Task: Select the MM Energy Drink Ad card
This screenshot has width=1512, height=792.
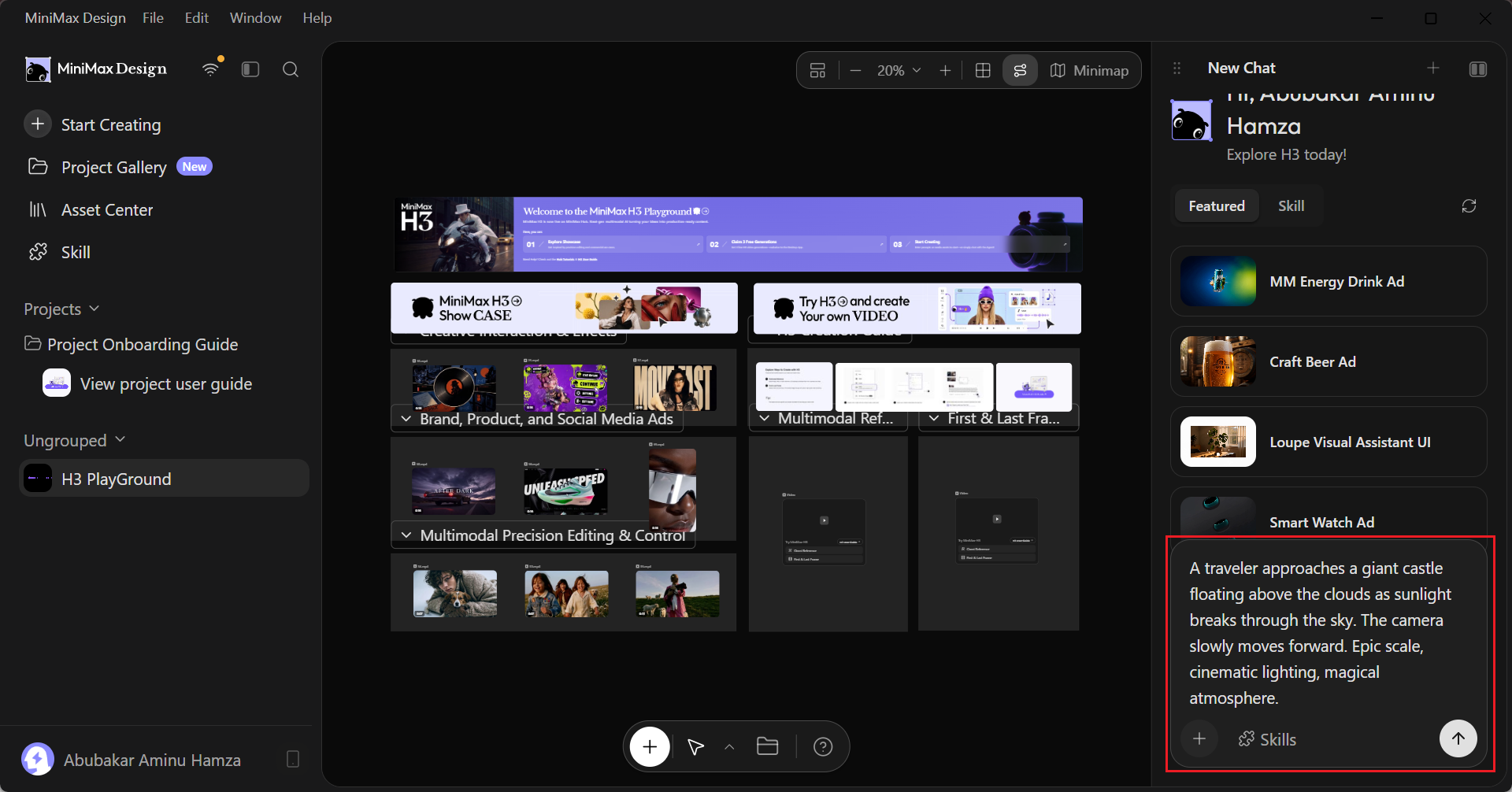Action: click(x=1329, y=281)
